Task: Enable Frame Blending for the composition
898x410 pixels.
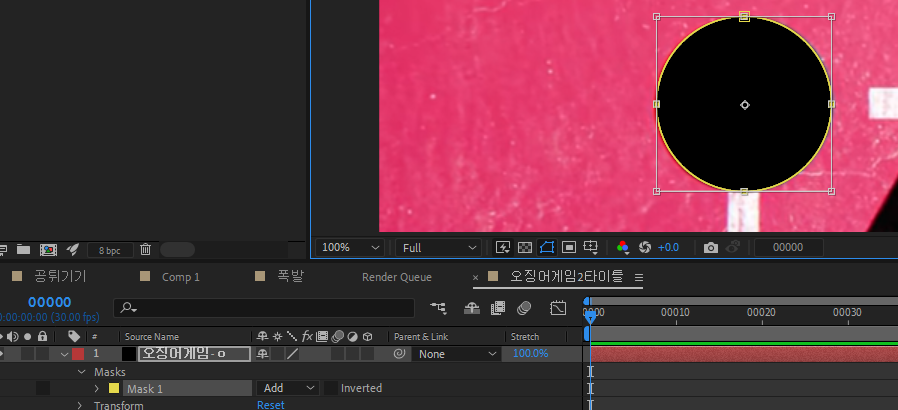Action: 498,308
